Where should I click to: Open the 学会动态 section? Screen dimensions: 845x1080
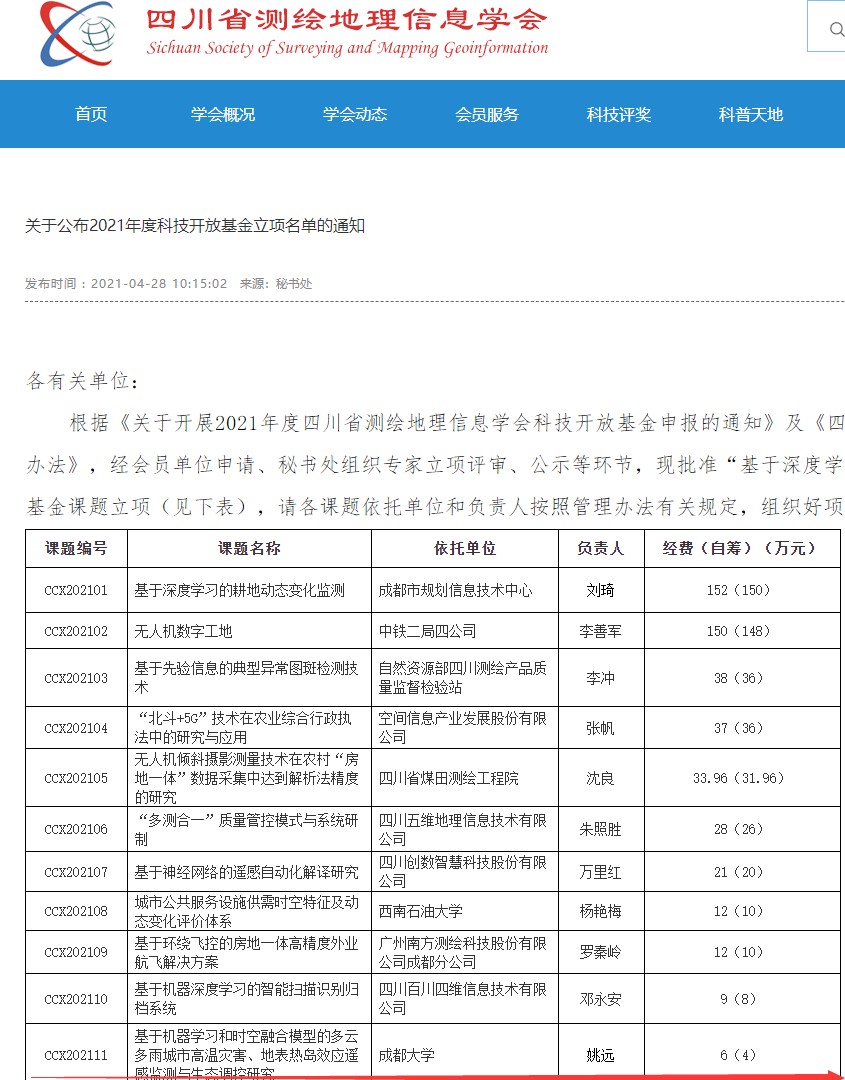point(355,114)
